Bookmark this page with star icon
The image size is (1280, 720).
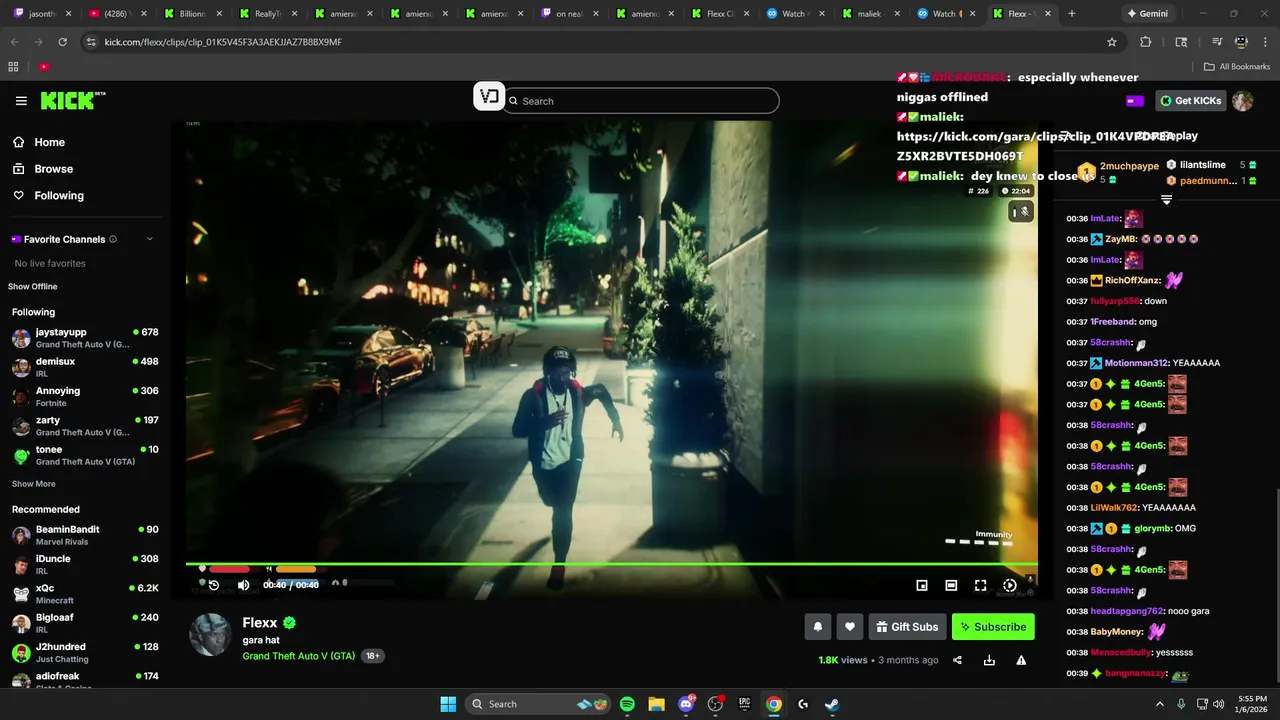1111,42
